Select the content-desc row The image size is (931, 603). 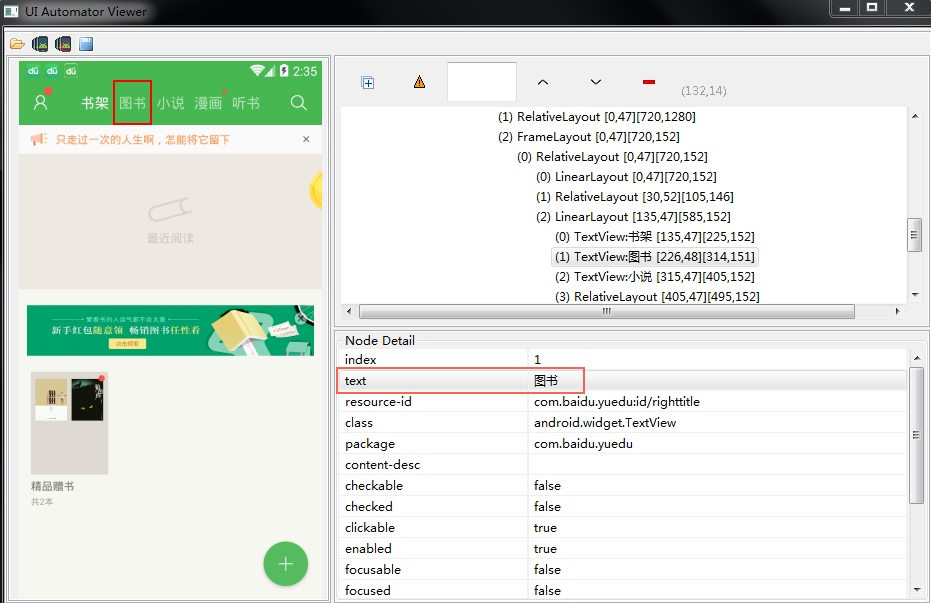(x=623, y=465)
